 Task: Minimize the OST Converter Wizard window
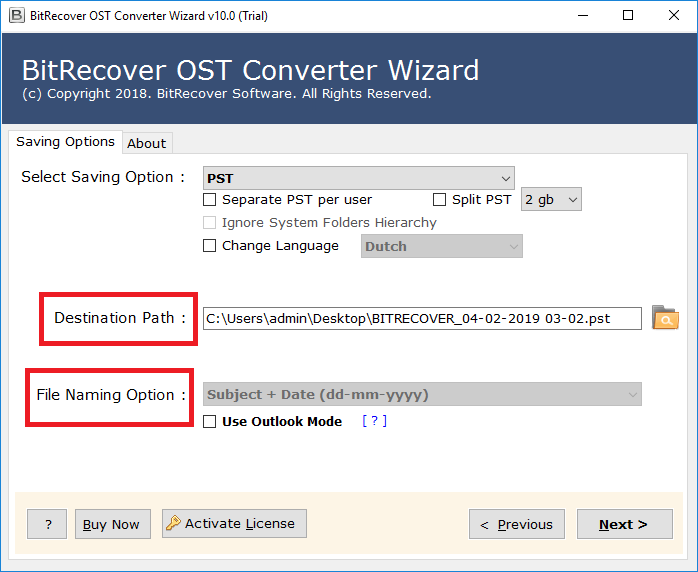[x=583, y=16]
